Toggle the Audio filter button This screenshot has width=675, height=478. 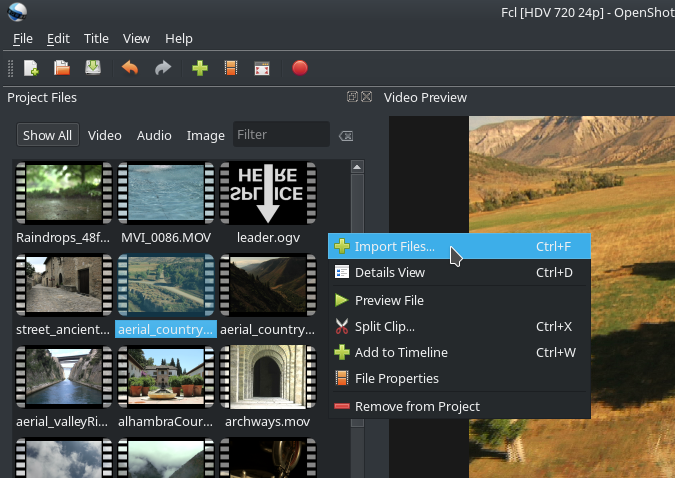[x=154, y=135]
